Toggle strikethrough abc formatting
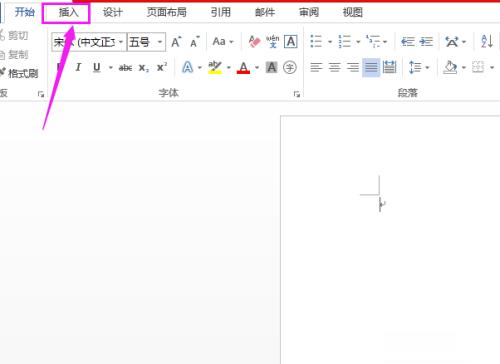Image resolution: width=500 pixels, height=364 pixels. (125, 68)
